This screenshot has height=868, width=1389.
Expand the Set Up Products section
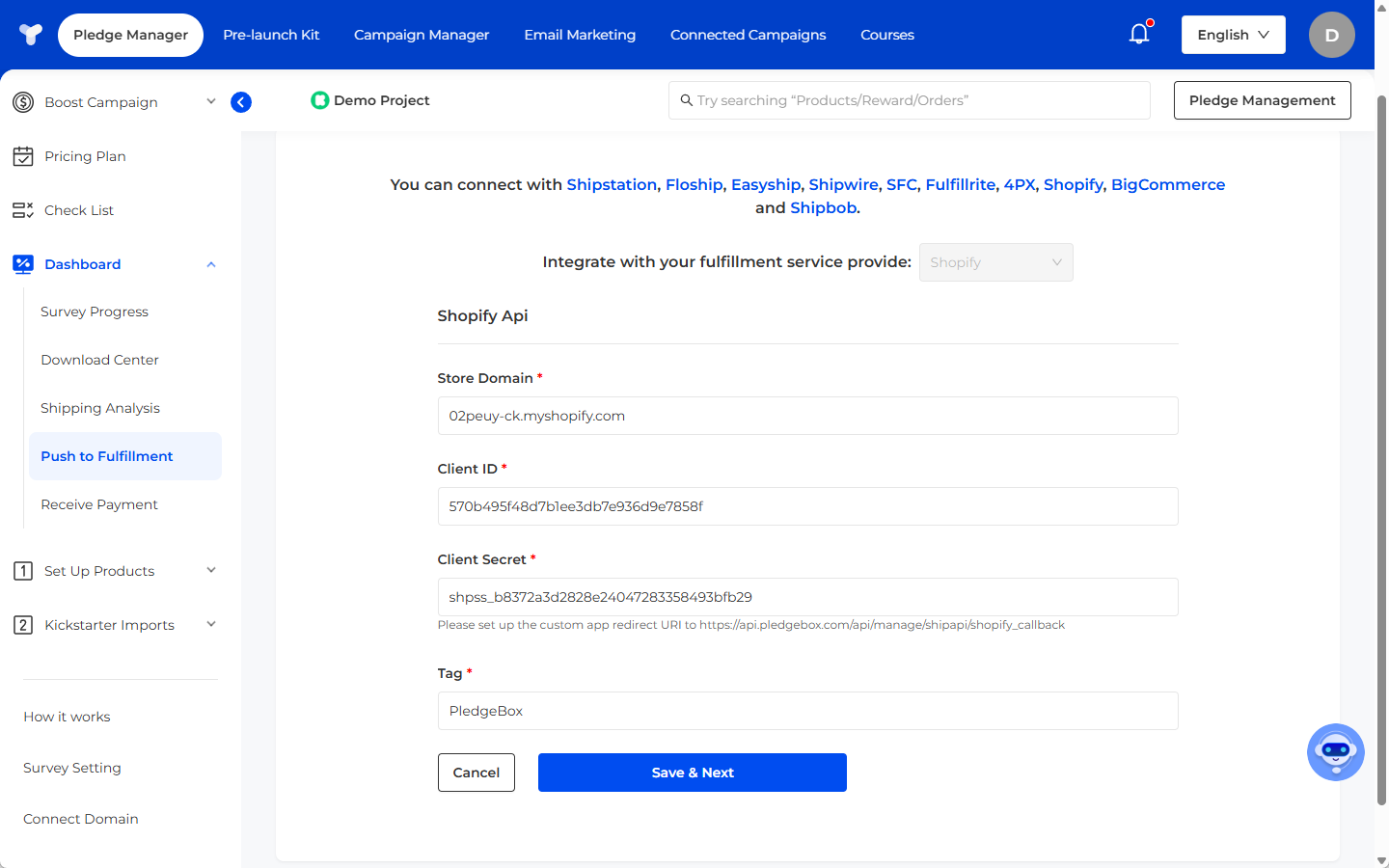(x=211, y=571)
